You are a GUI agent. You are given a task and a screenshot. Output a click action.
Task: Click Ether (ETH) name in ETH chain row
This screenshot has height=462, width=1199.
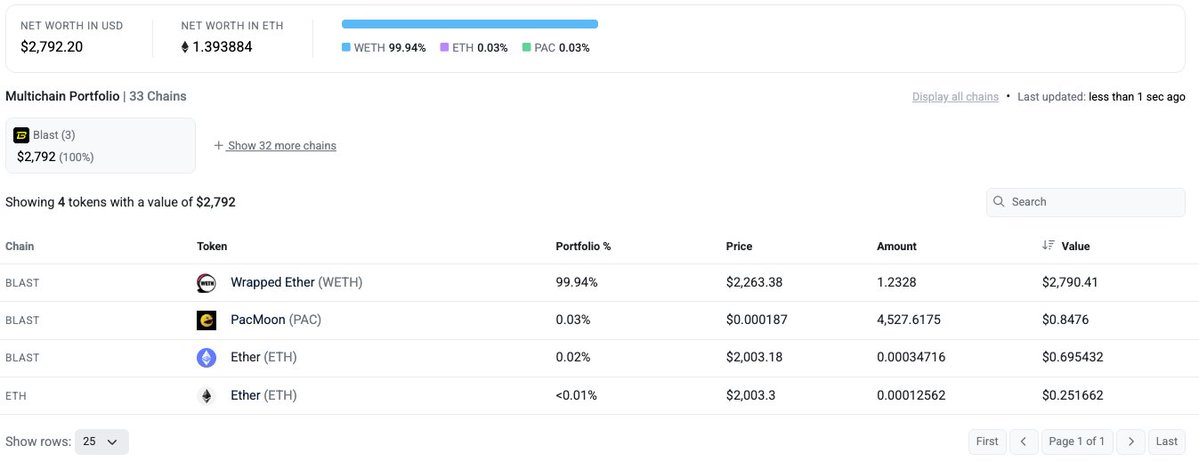[x=264, y=395]
